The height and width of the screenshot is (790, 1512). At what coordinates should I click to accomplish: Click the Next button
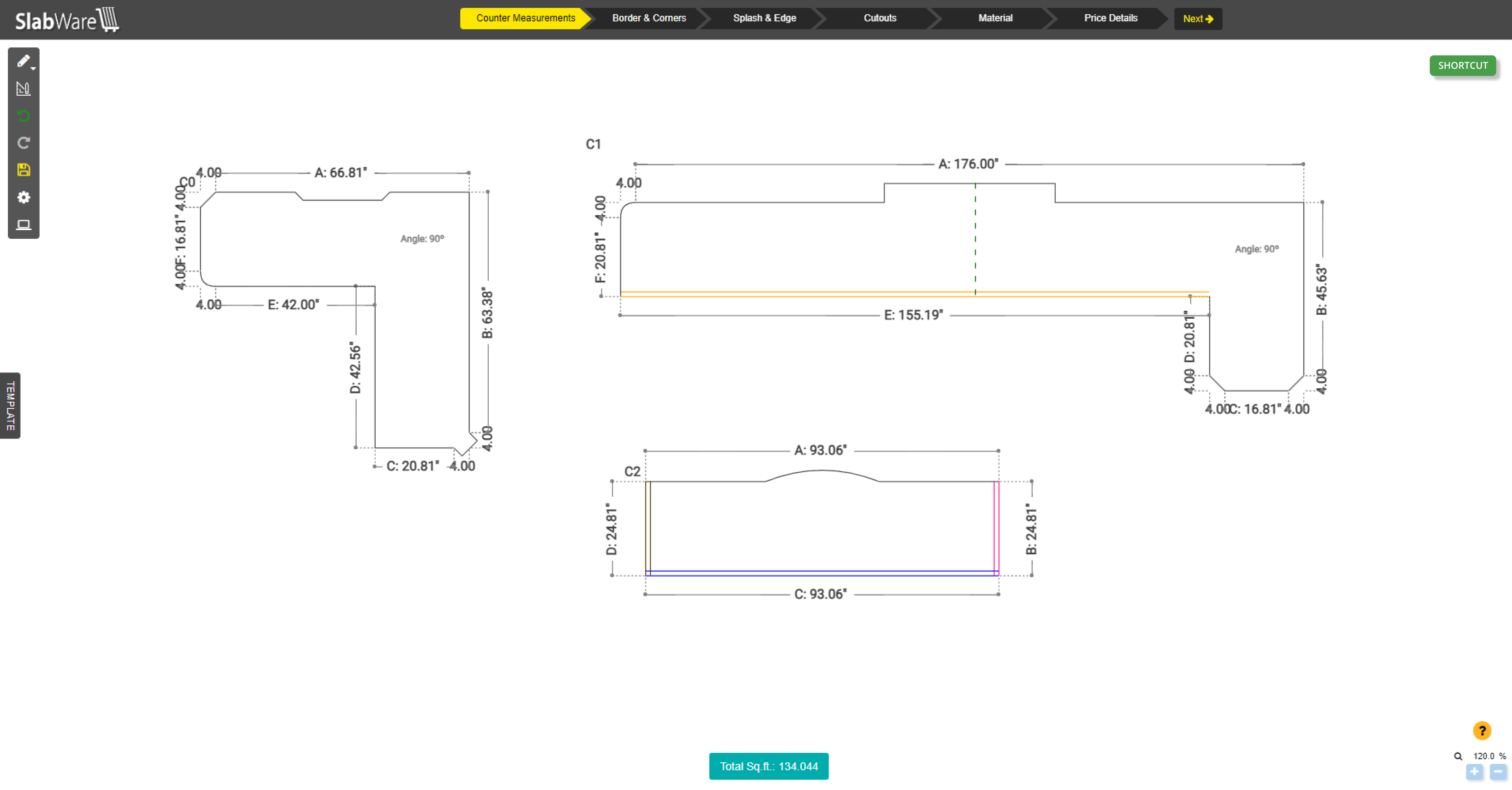pos(1198,19)
